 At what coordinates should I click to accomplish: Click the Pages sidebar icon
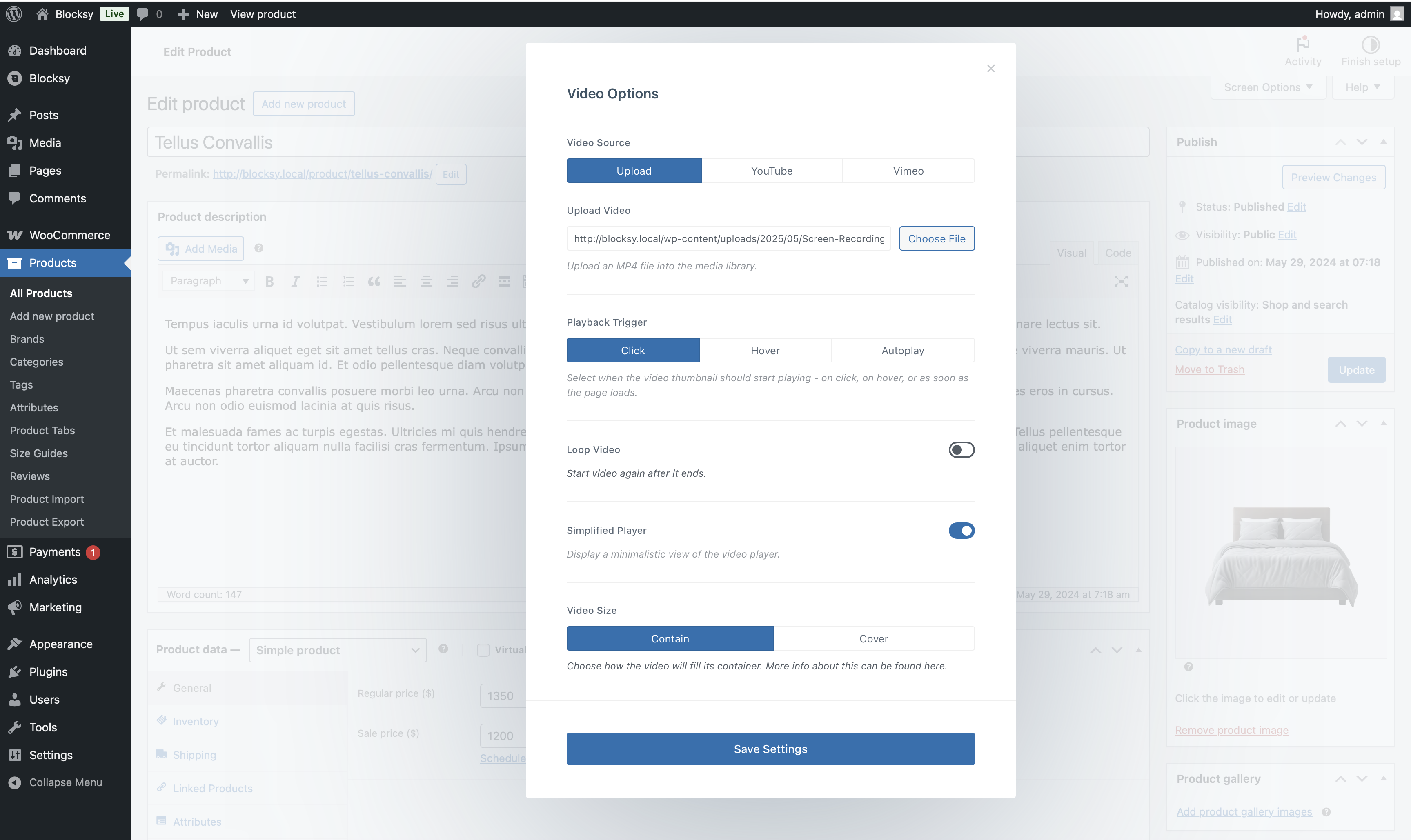pos(15,170)
